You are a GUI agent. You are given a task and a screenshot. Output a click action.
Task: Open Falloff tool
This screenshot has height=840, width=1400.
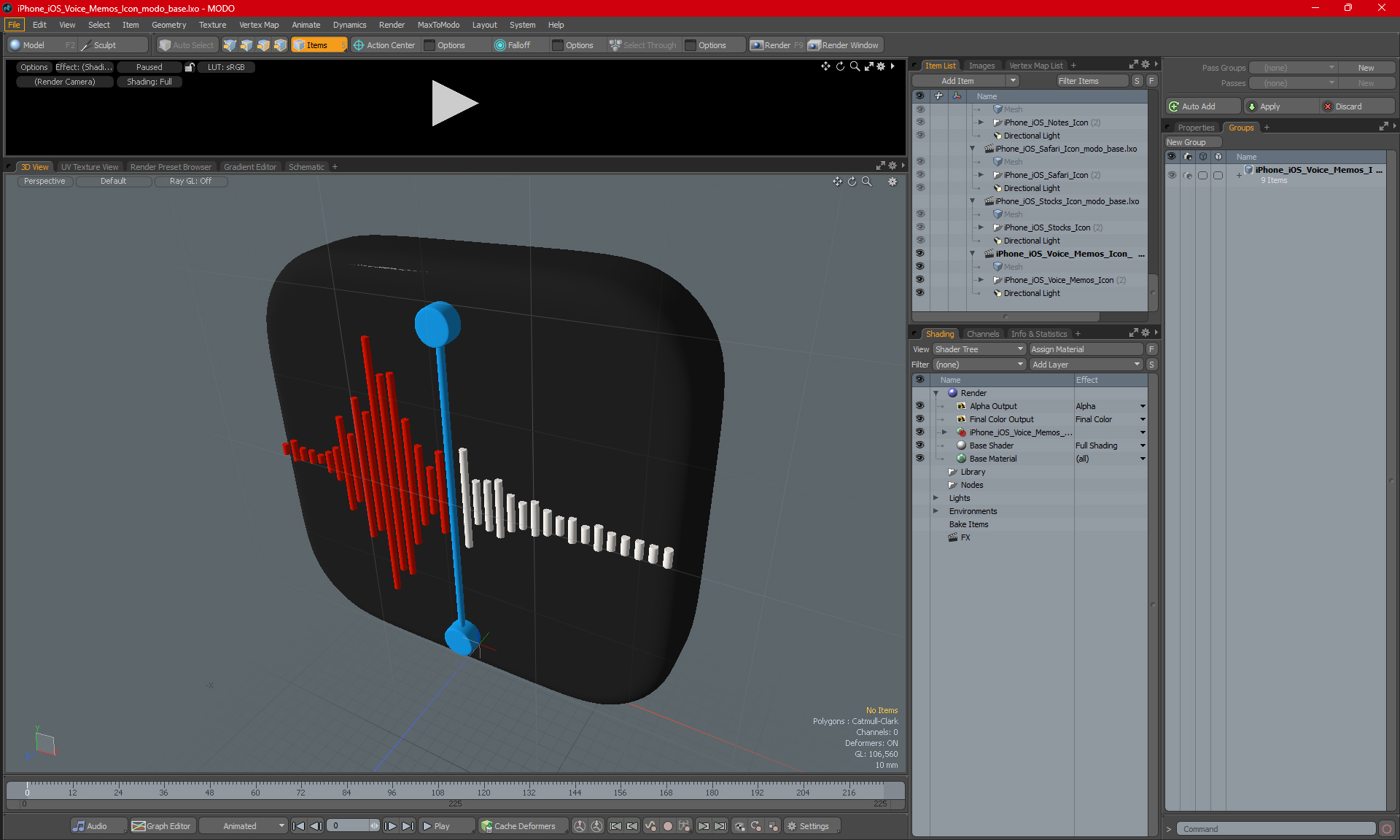pos(513,45)
